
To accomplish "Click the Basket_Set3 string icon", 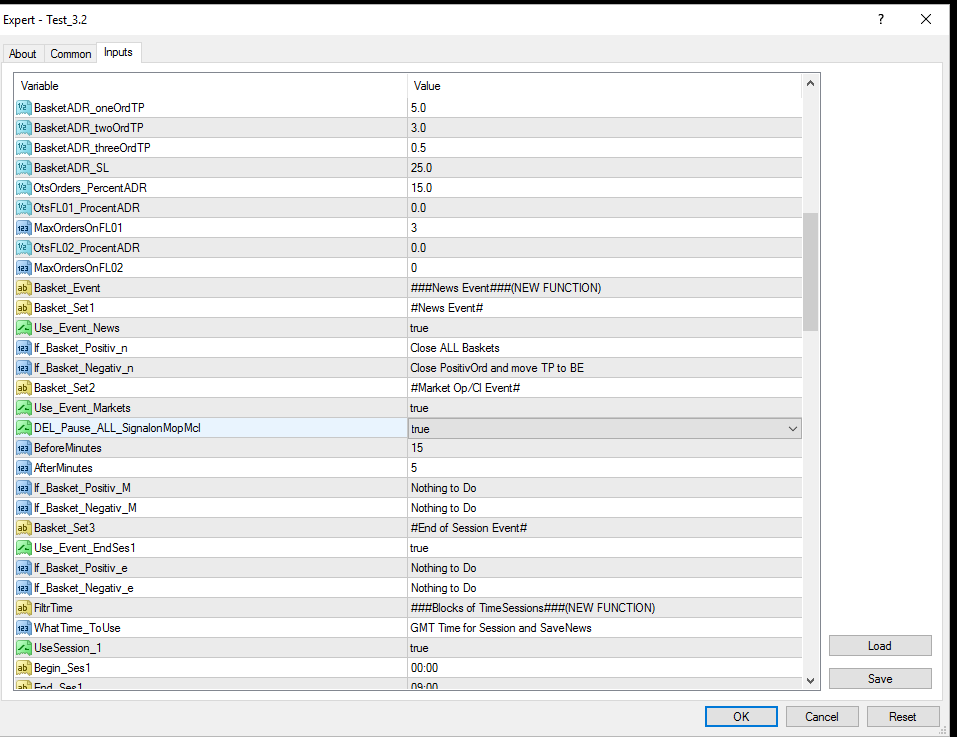I will coord(23,528).
